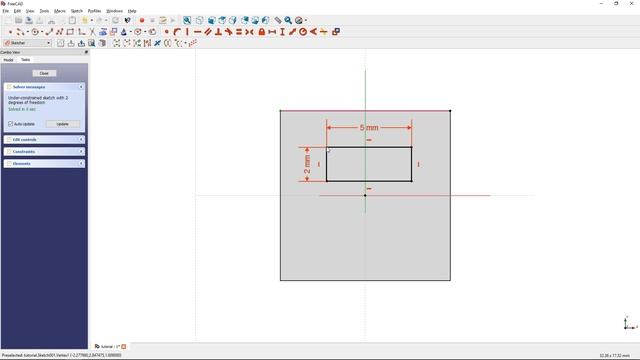Click the Save document icon
This screenshot has height=360, width=640.
pos(29,20)
